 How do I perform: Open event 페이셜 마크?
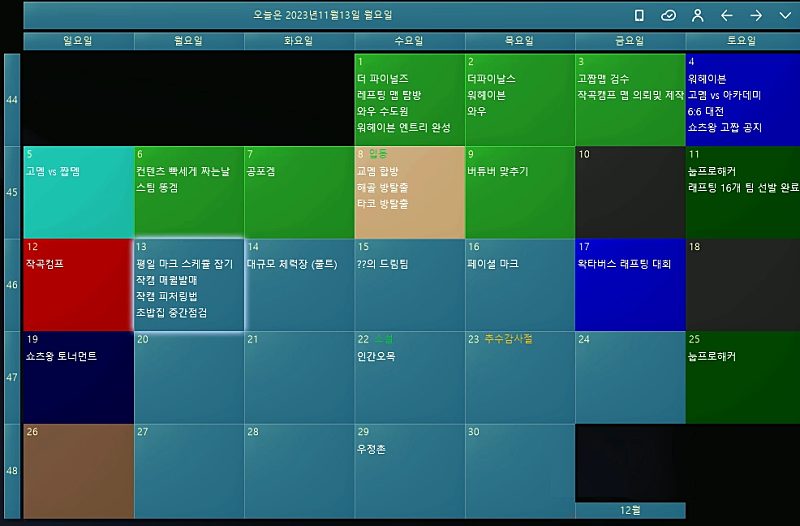pyautogui.click(x=493, y=264)
